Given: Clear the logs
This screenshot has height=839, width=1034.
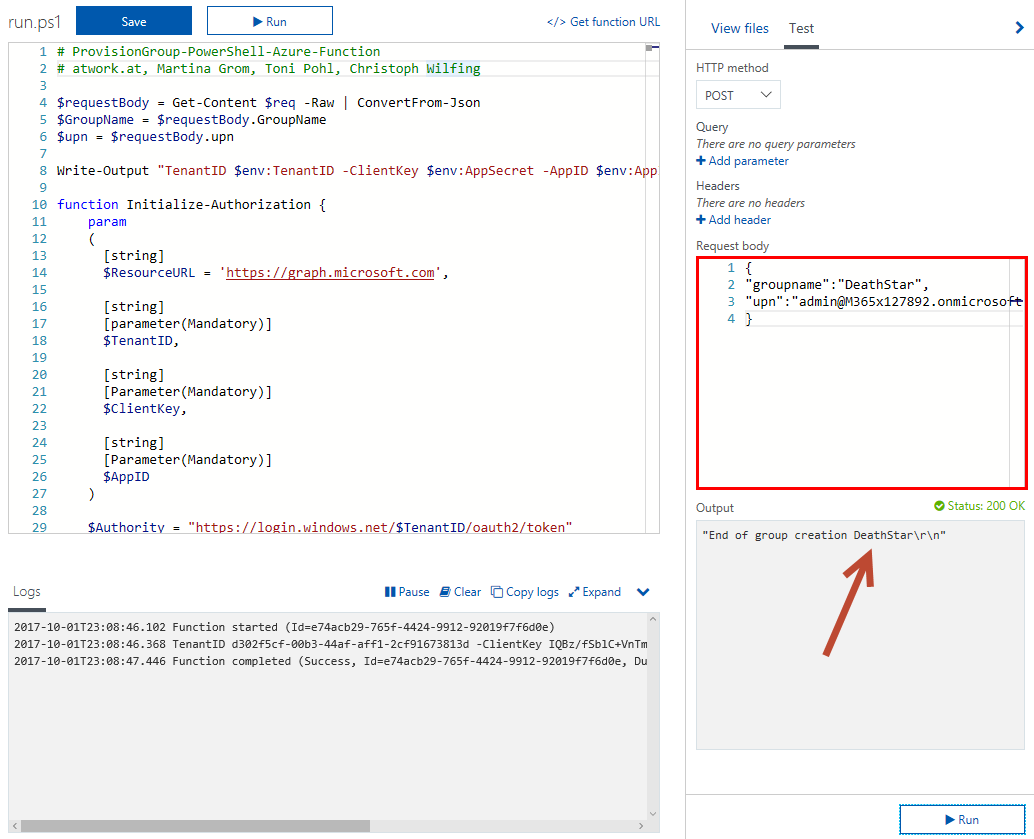Looking at the screenshot, I should pyautogui.click(x=460, y=592).
